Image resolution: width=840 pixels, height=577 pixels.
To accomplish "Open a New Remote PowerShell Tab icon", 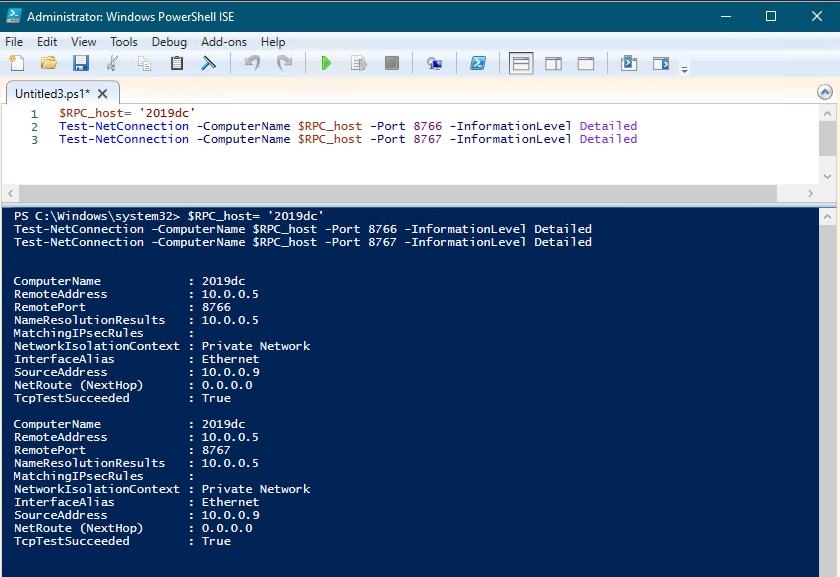I will 434,63.
